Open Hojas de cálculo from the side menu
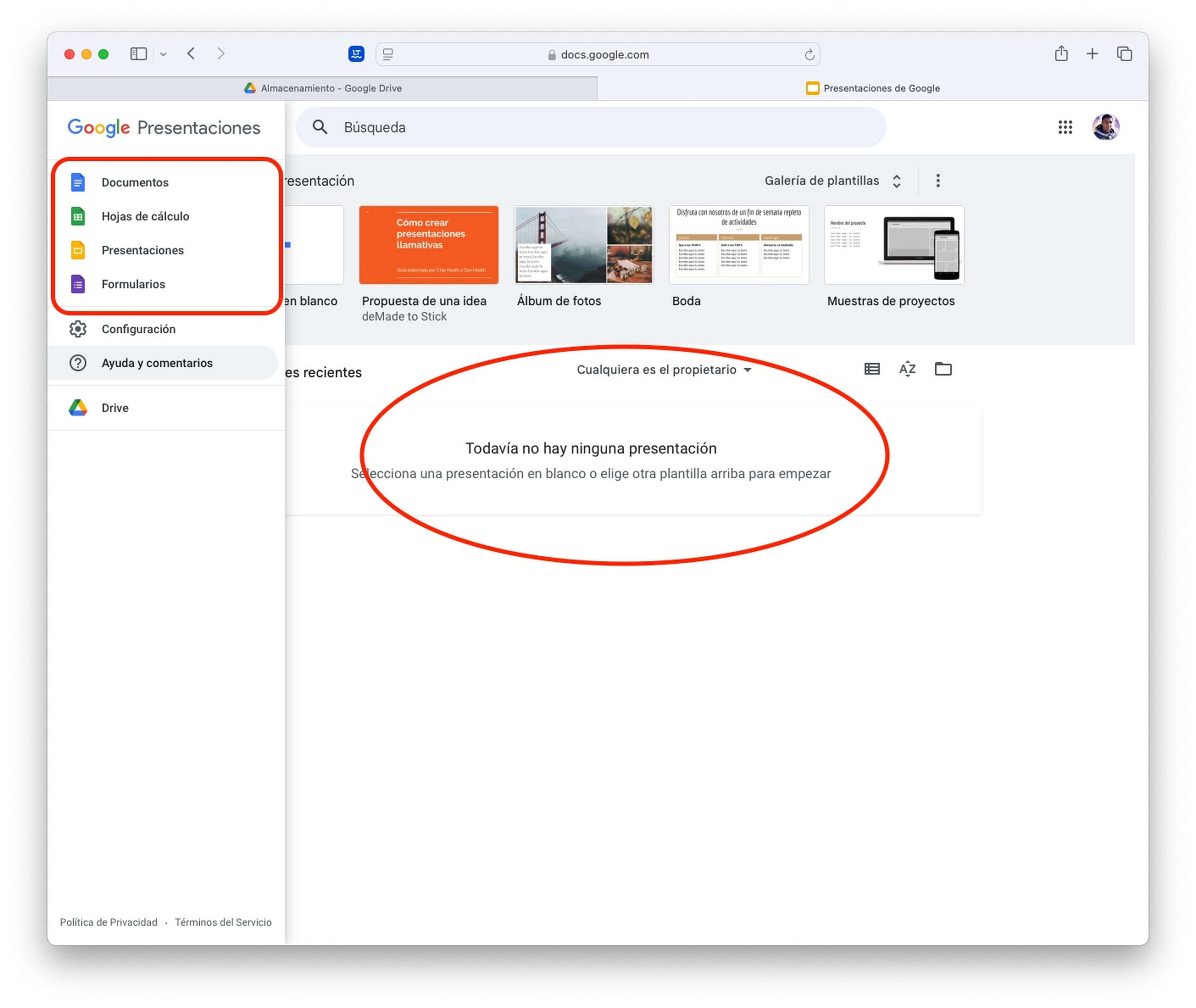The image size is (1196, 1008). pyautogui.click(x=166, y=216)
